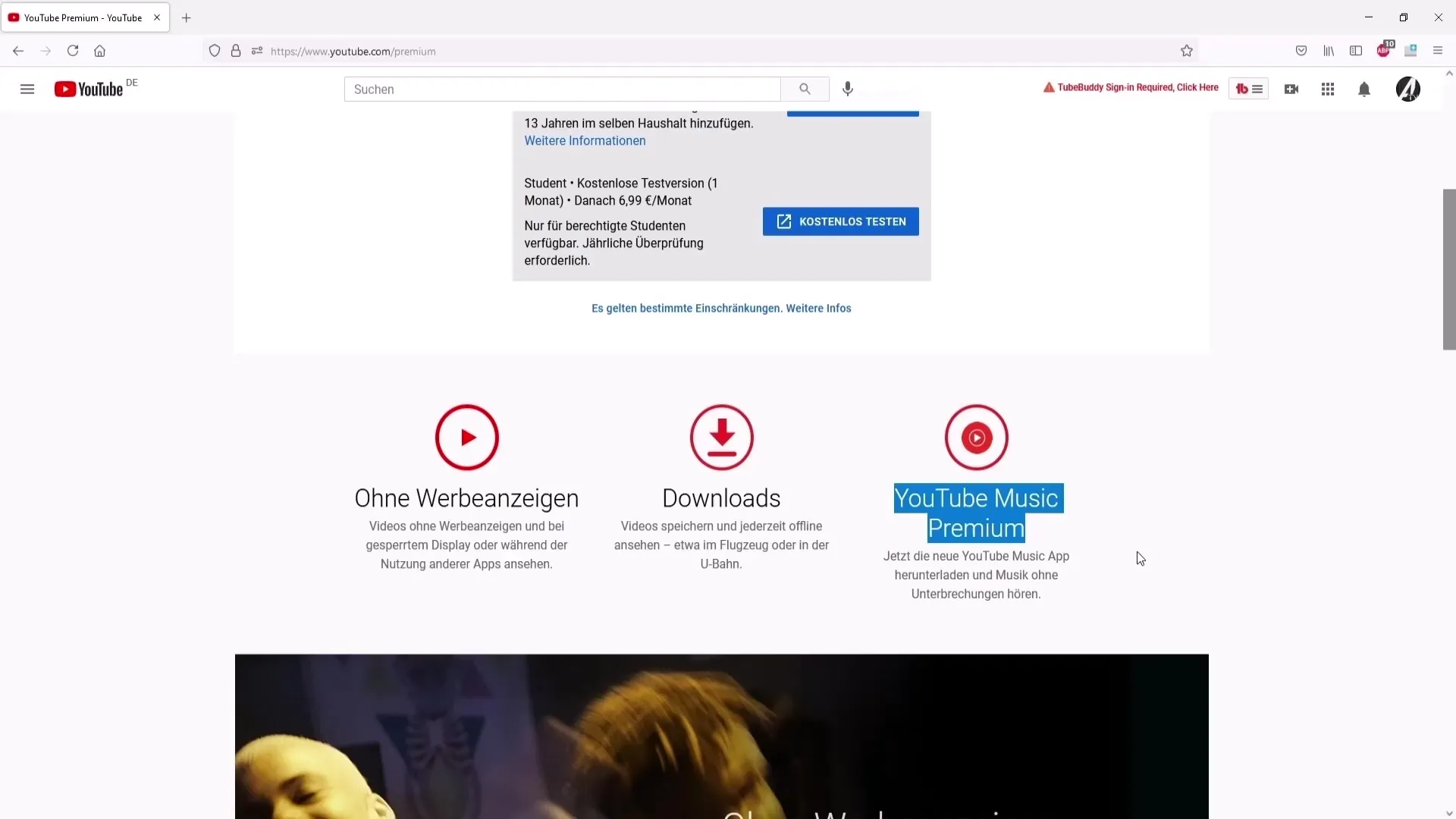
Task: Click text 'Nur für berechtigte Studenten'
Action: click(604, 226)
